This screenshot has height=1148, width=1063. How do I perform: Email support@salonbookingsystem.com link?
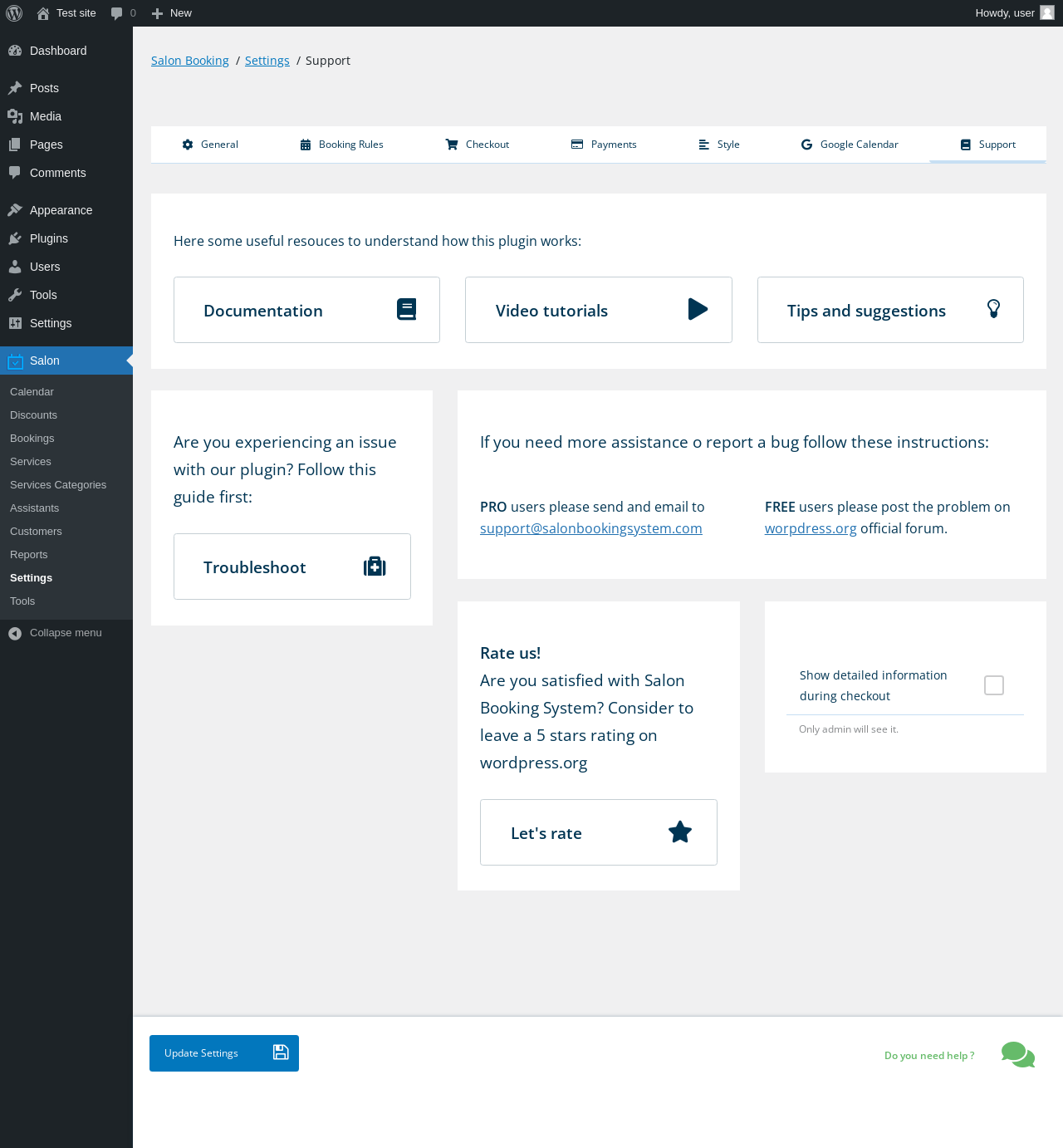tap(591, 528)
